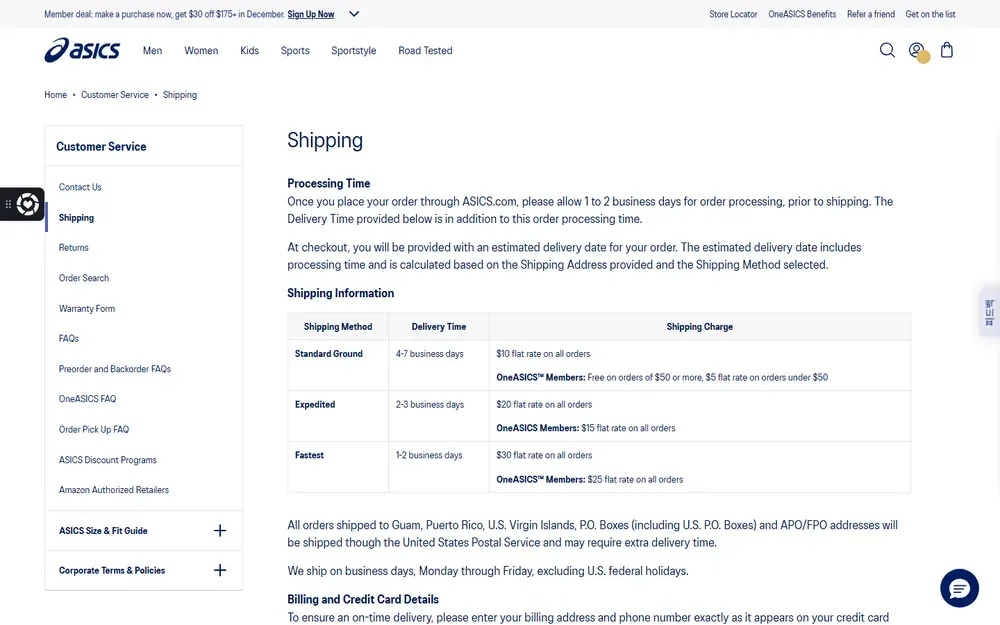Screen dimensions: 1000x625
Task: Open the live chat bubble
Action: [959, 588]
